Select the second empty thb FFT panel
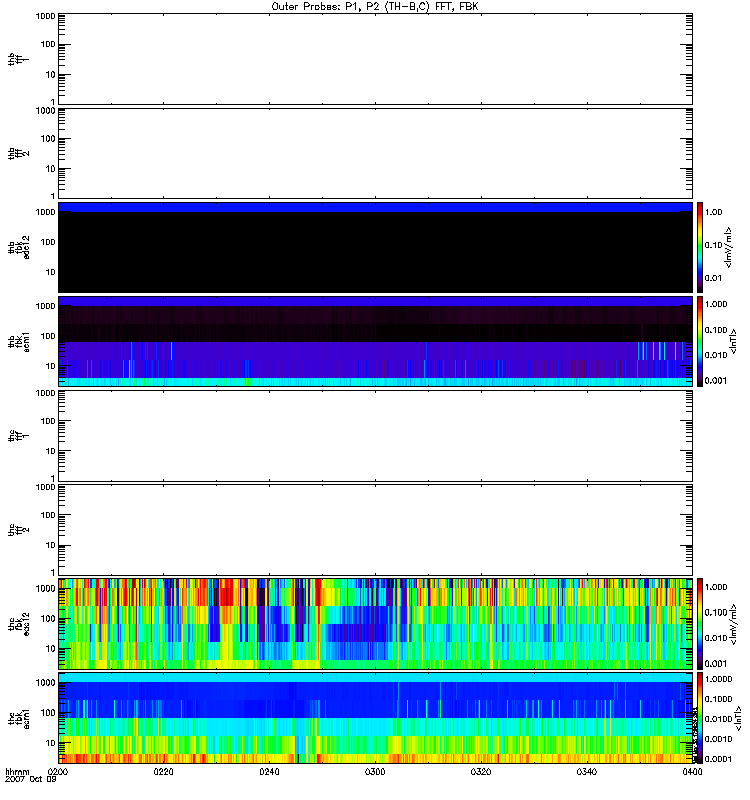 (x=375, y=152)
